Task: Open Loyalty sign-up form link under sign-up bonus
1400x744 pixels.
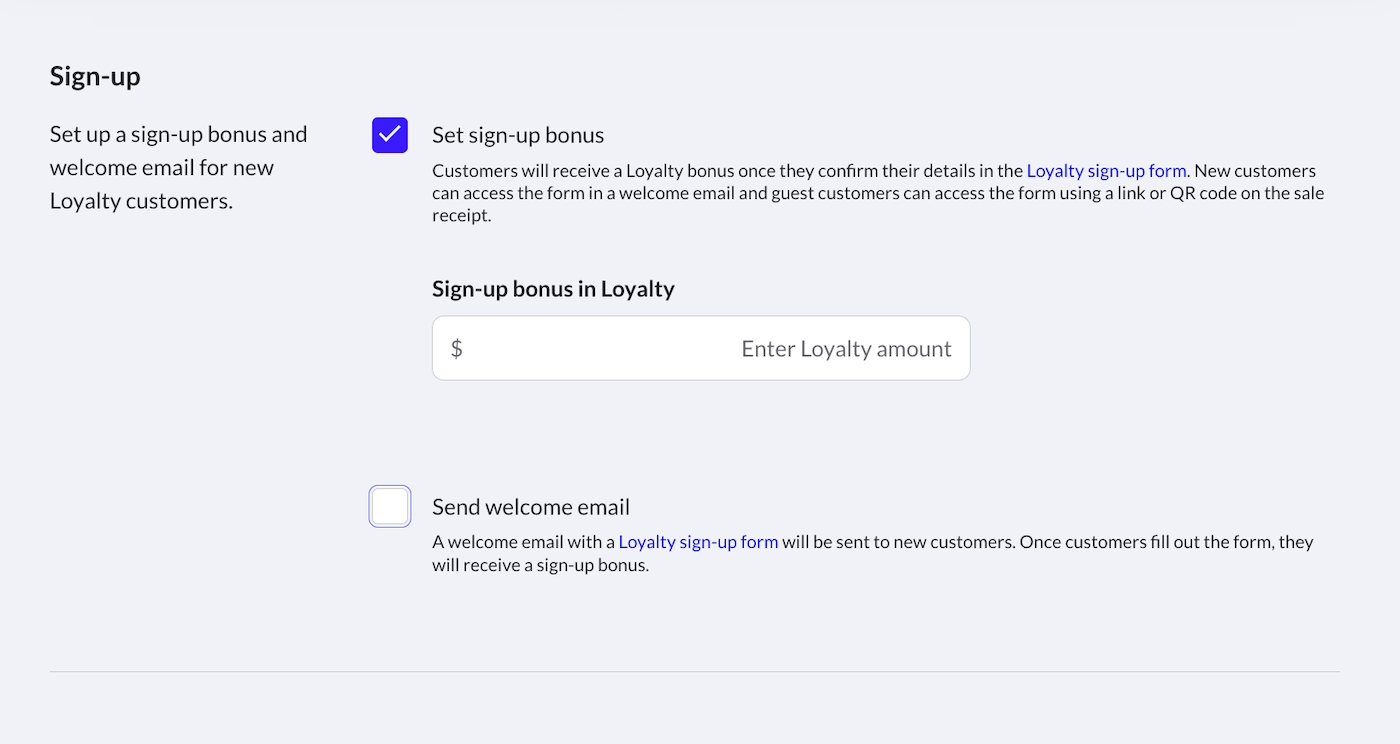Action: tap(1106, 171)
